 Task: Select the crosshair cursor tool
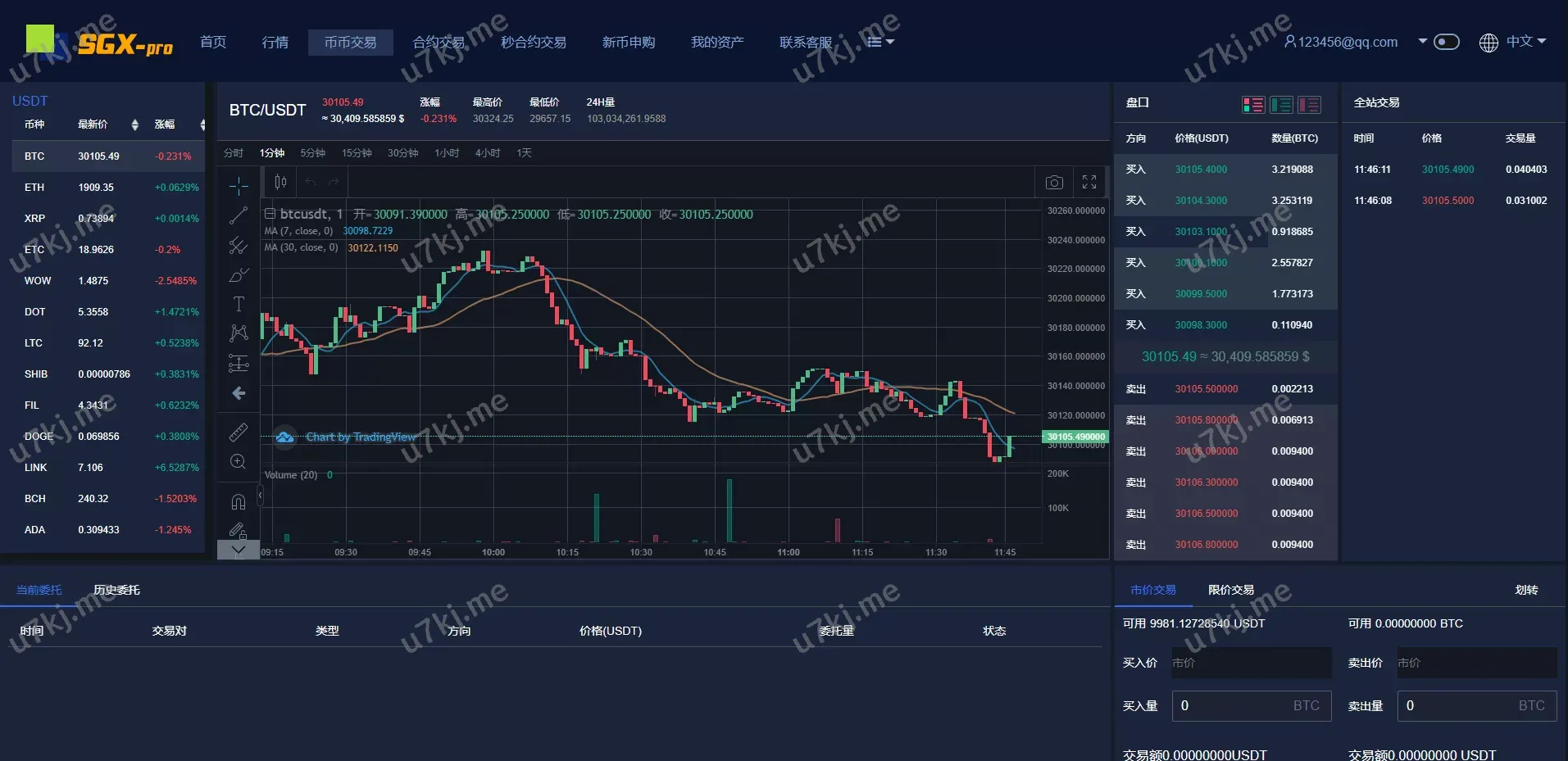(239, 186)
